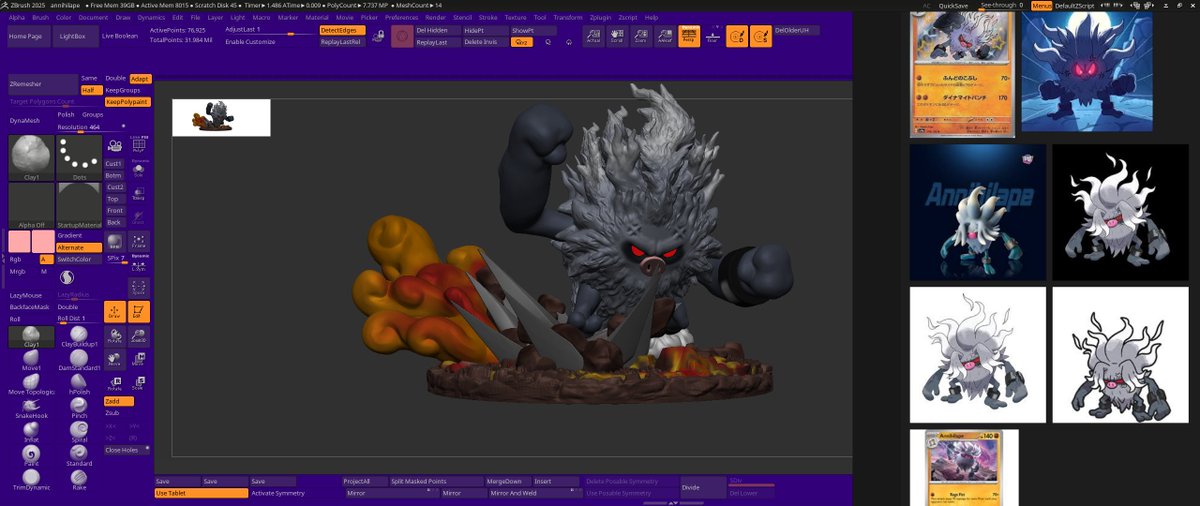Click the blue Annihilape reference image

[x=978, y=212]
